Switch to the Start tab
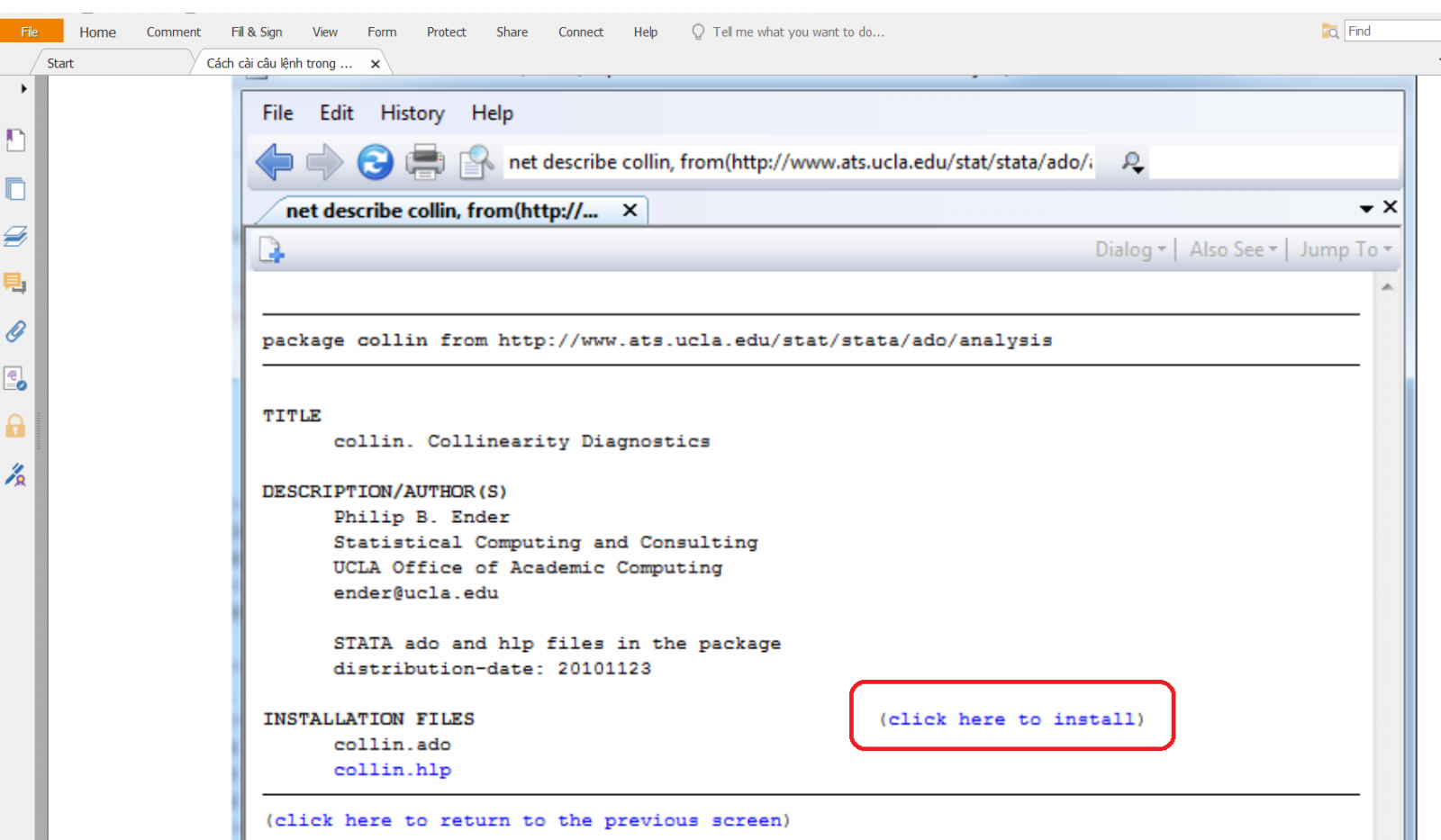 tap(60, 63)
